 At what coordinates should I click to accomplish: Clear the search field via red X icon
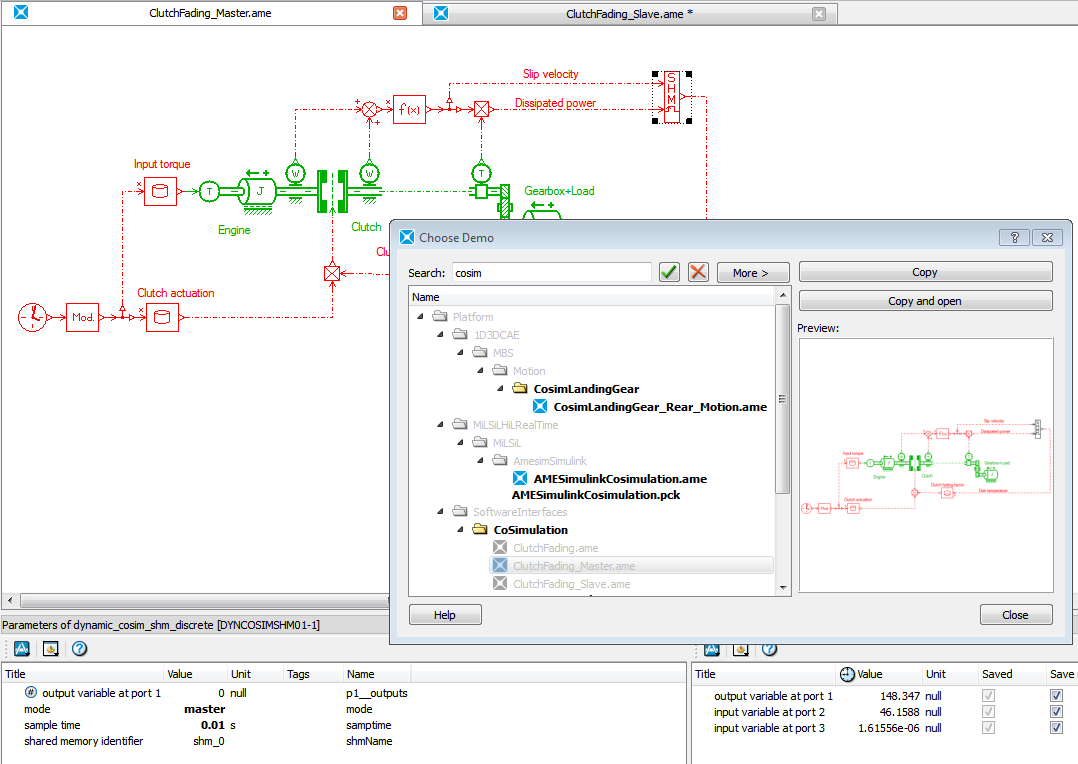(x=697, y=271)
